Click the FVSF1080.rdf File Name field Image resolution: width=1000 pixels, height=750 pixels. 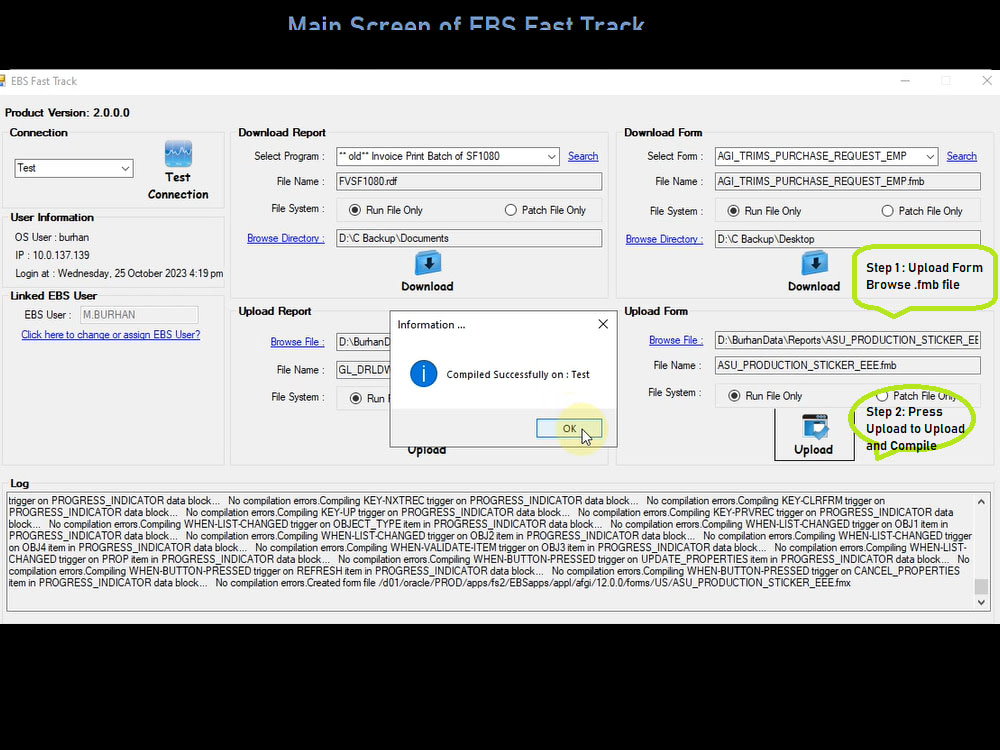coord(468,181)
